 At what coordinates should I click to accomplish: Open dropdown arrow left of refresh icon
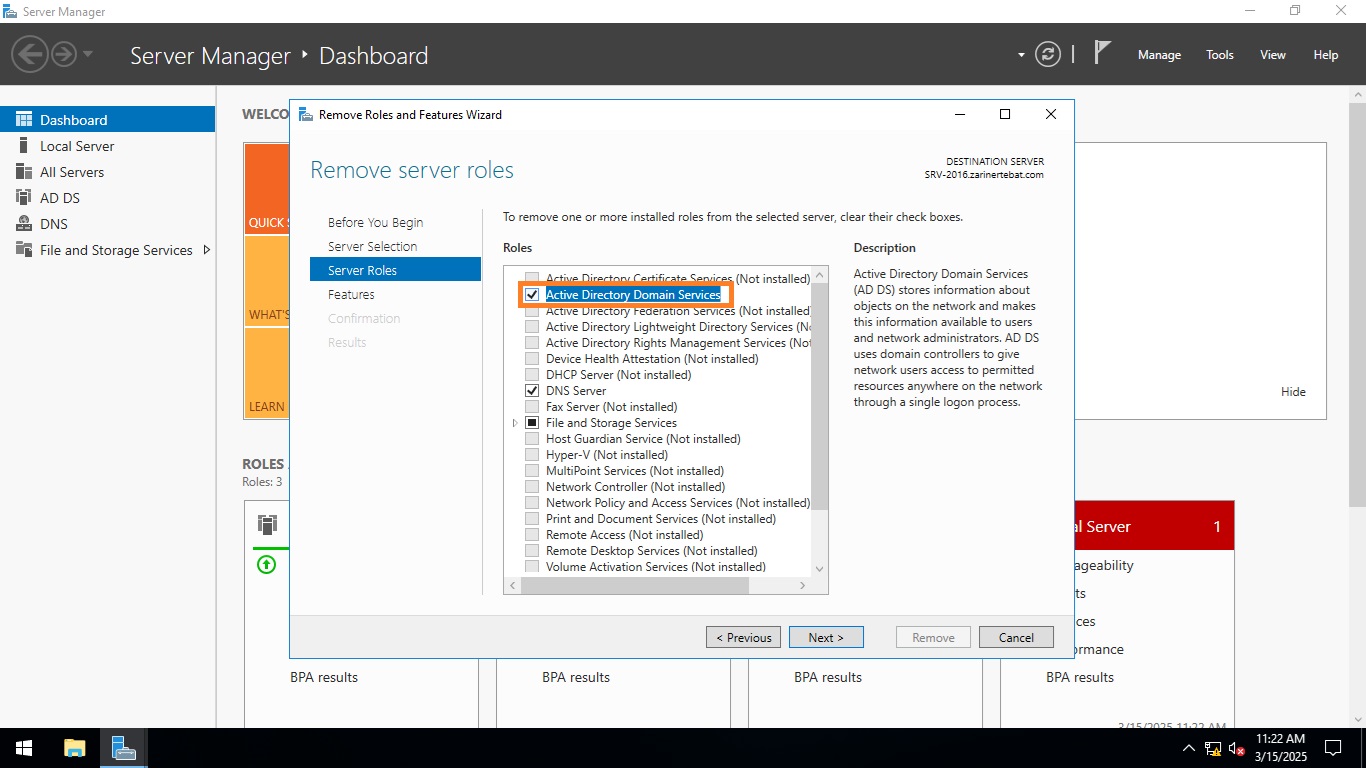1021,55
